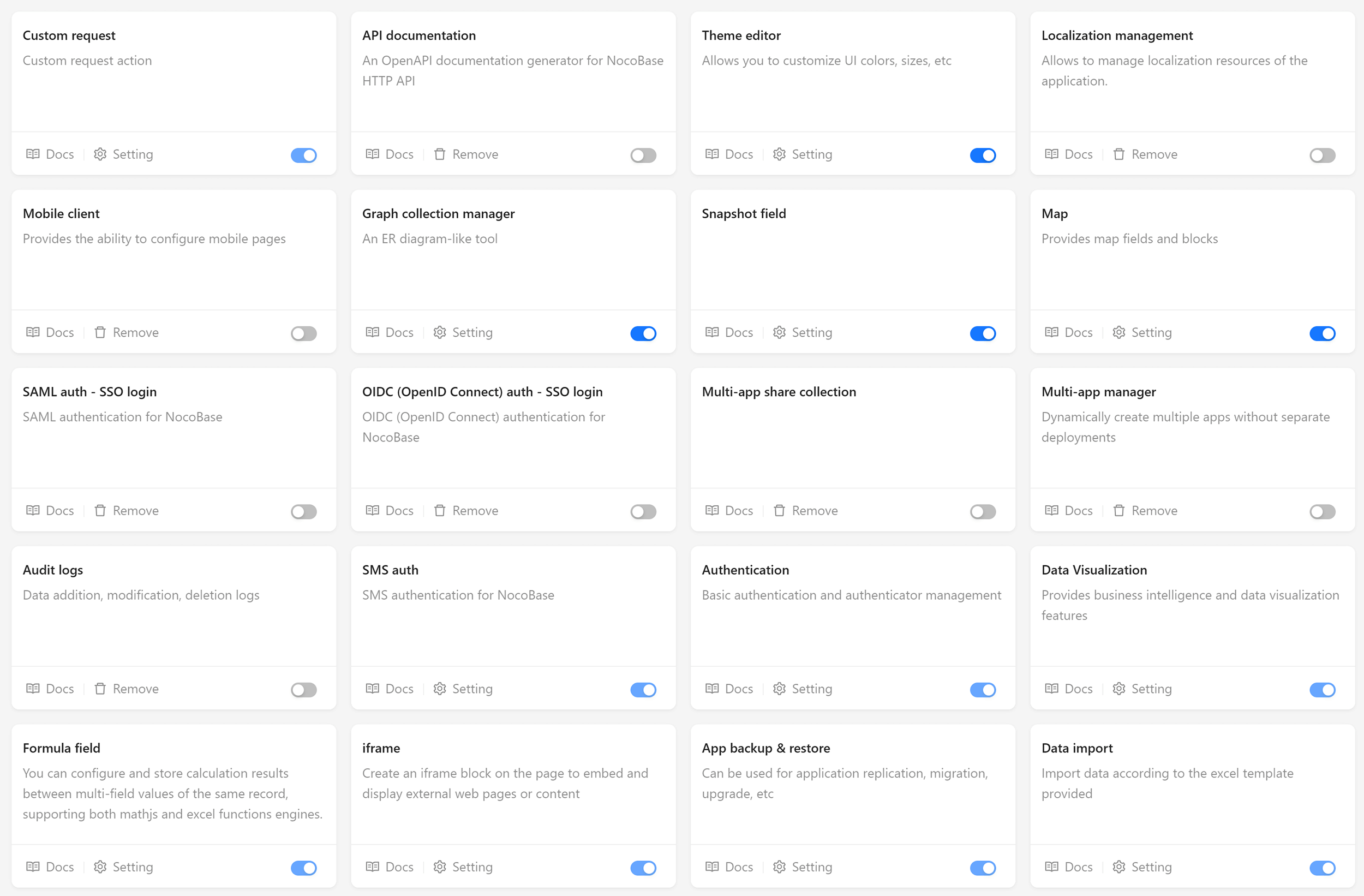The height and width of the screenshot is (896, 1364).
Task: Click gear icon on Data Visualization card
Action: (x=1118, y=689)
